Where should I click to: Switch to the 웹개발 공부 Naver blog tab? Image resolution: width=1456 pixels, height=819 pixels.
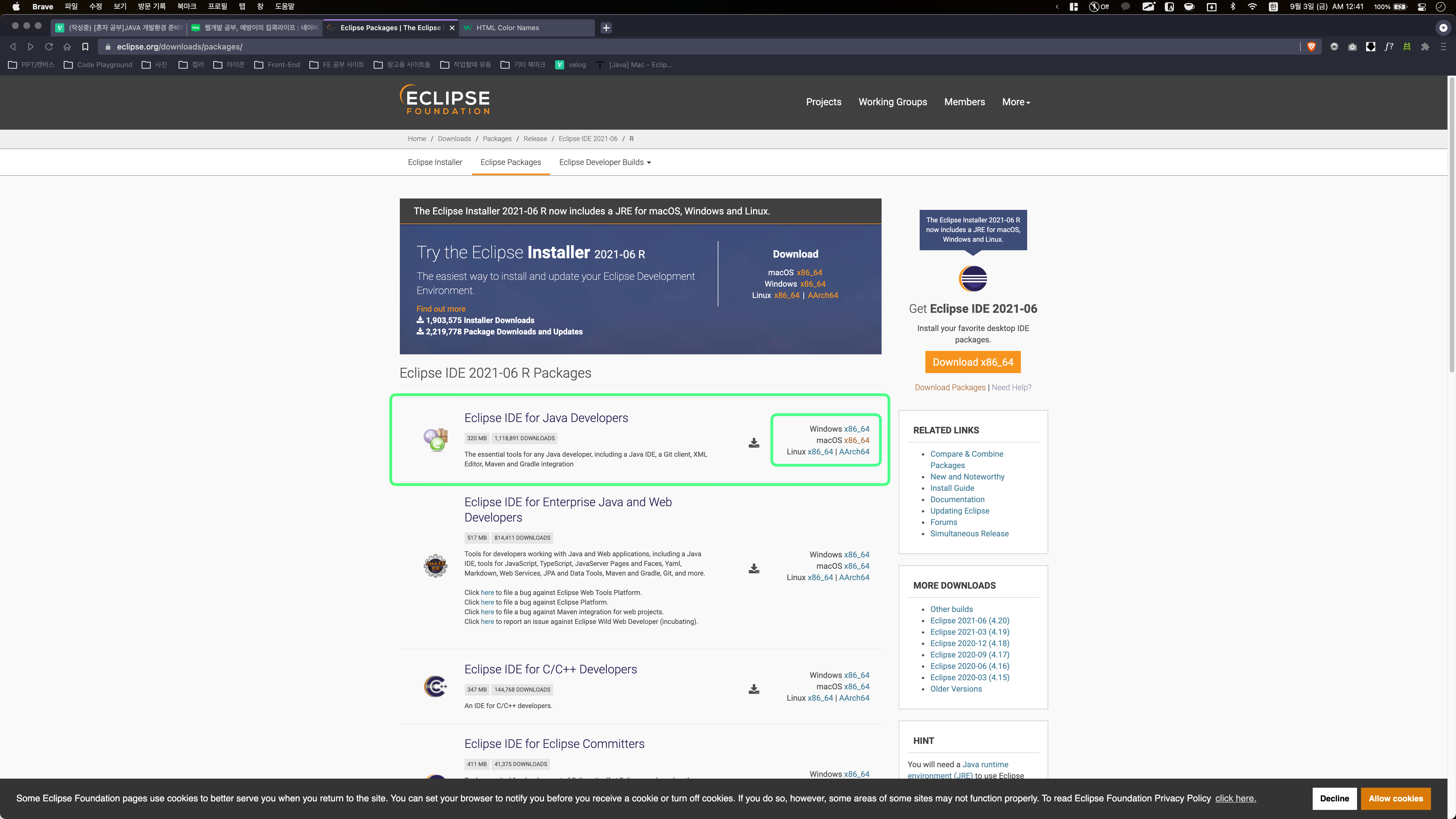[255, 28]
